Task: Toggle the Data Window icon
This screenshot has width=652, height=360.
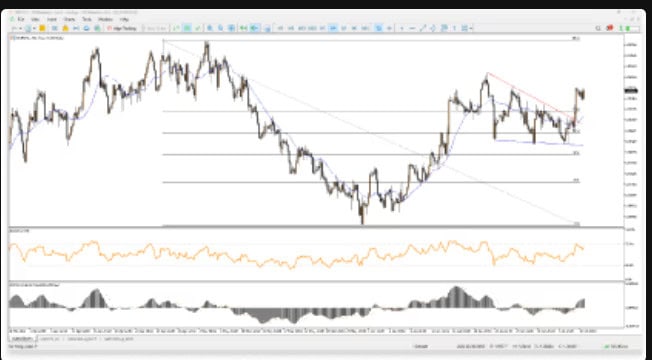Action: coord(54,28)
